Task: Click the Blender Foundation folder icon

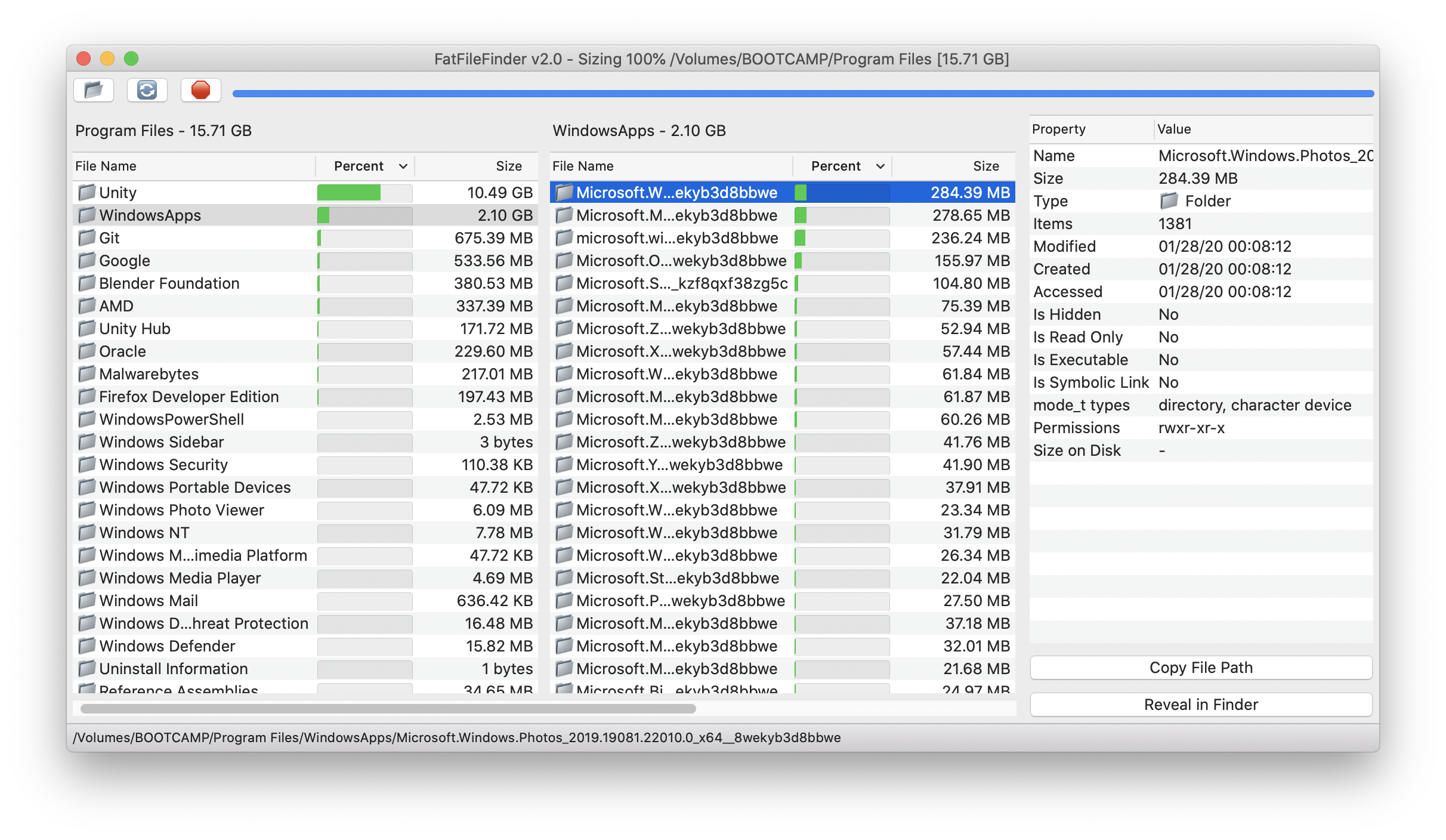Action: click(87, 283)
